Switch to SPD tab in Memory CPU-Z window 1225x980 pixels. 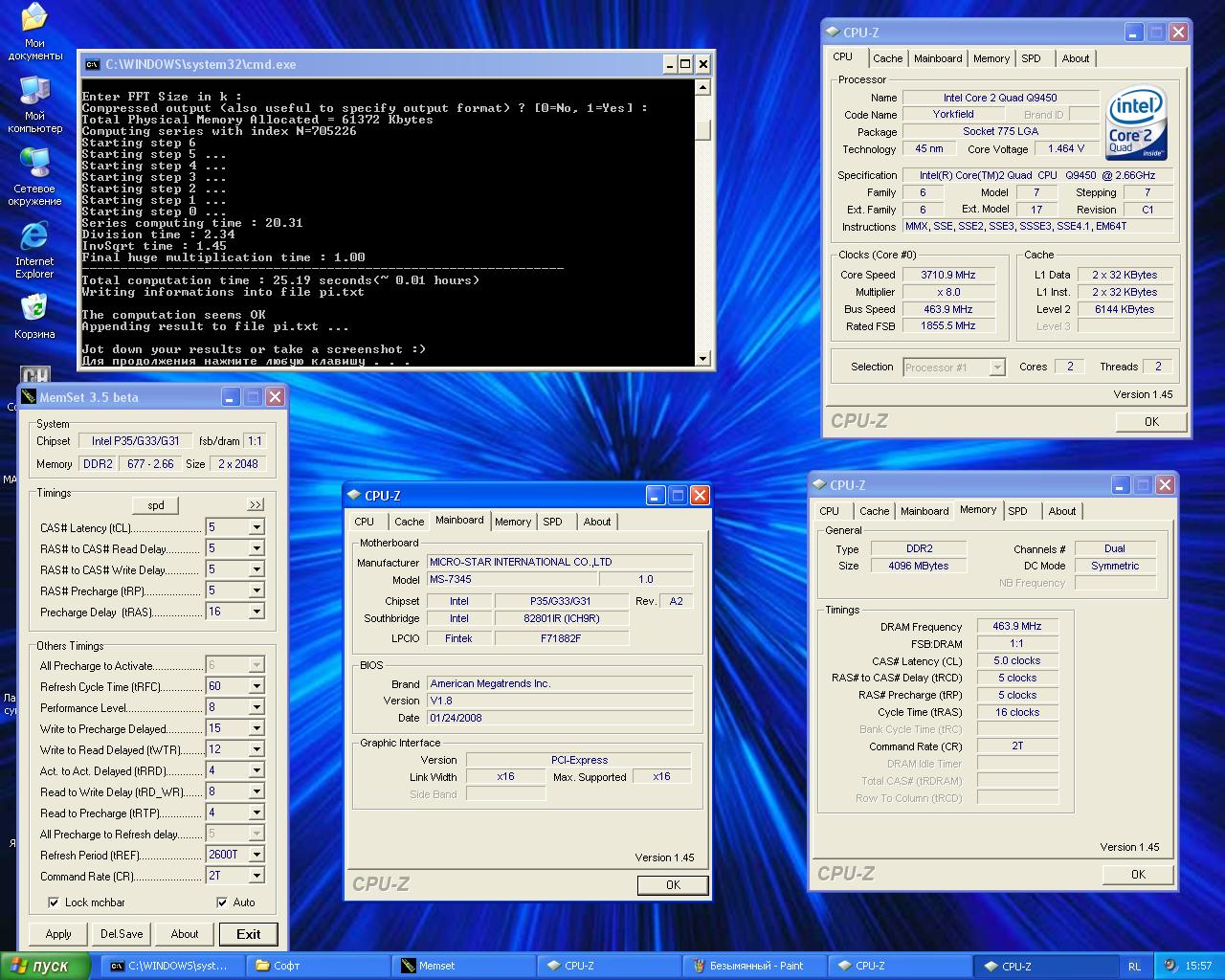click(1017, 511)
